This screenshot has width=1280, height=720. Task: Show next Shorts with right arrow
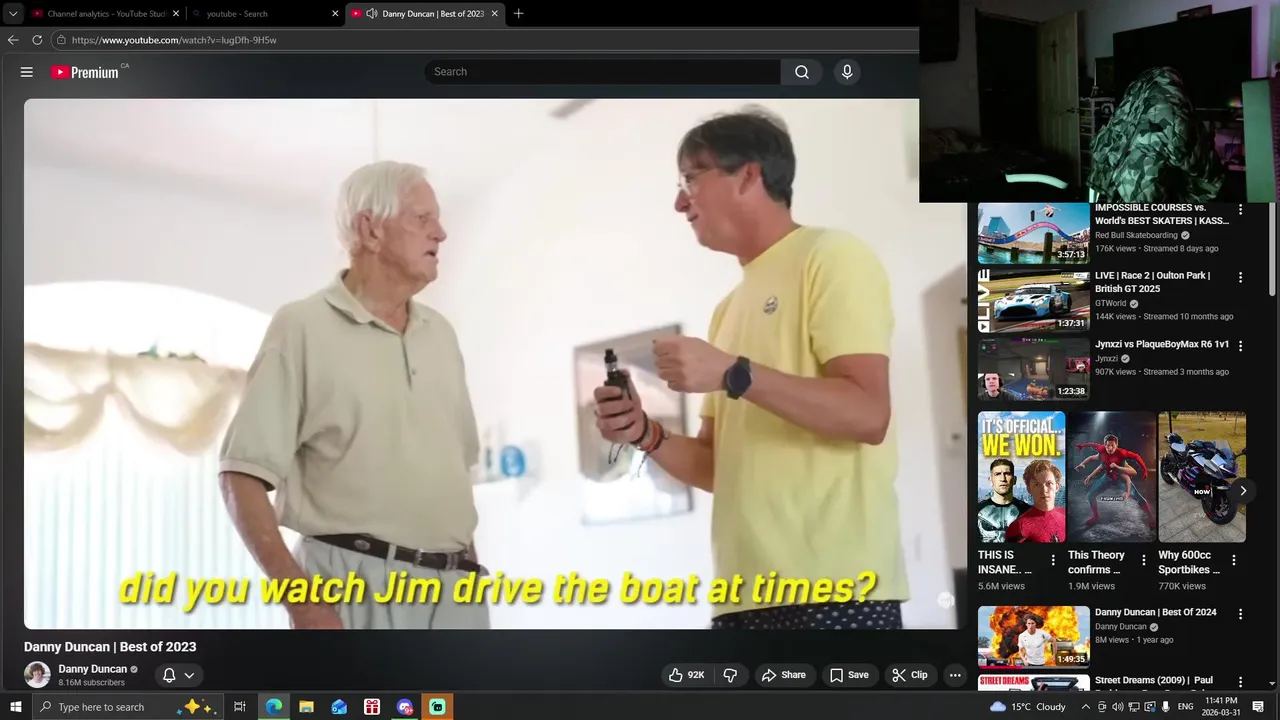tap(1243, 491)
